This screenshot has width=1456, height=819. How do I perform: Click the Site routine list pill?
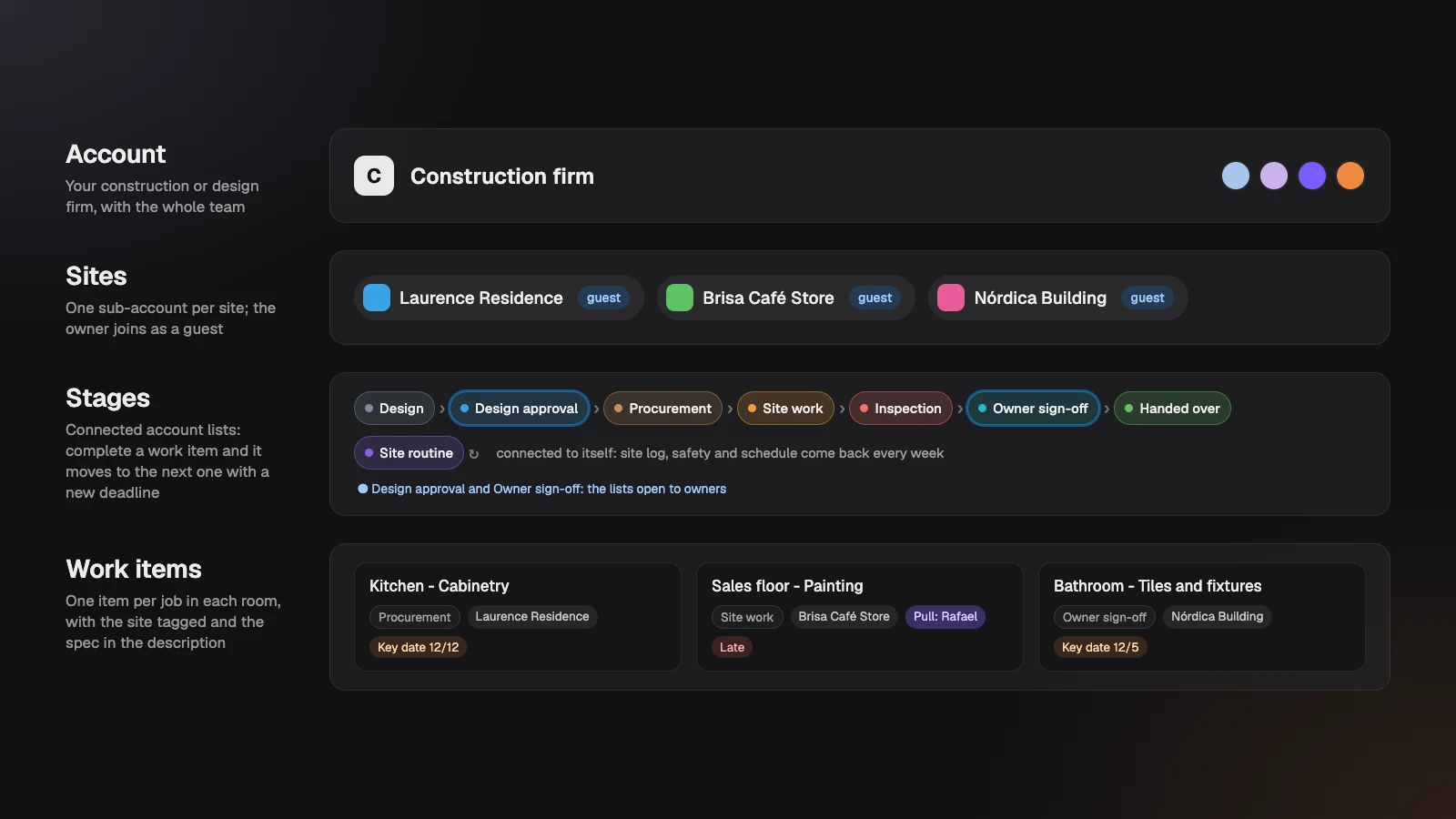409,453
